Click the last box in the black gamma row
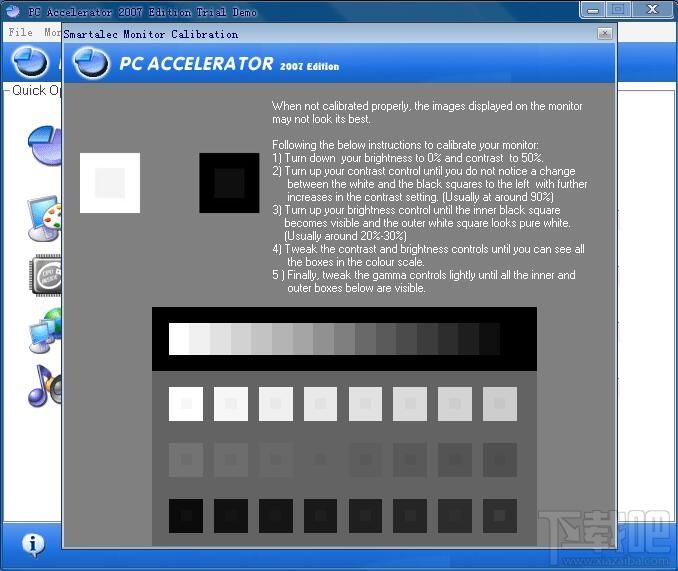 (500, 516)
